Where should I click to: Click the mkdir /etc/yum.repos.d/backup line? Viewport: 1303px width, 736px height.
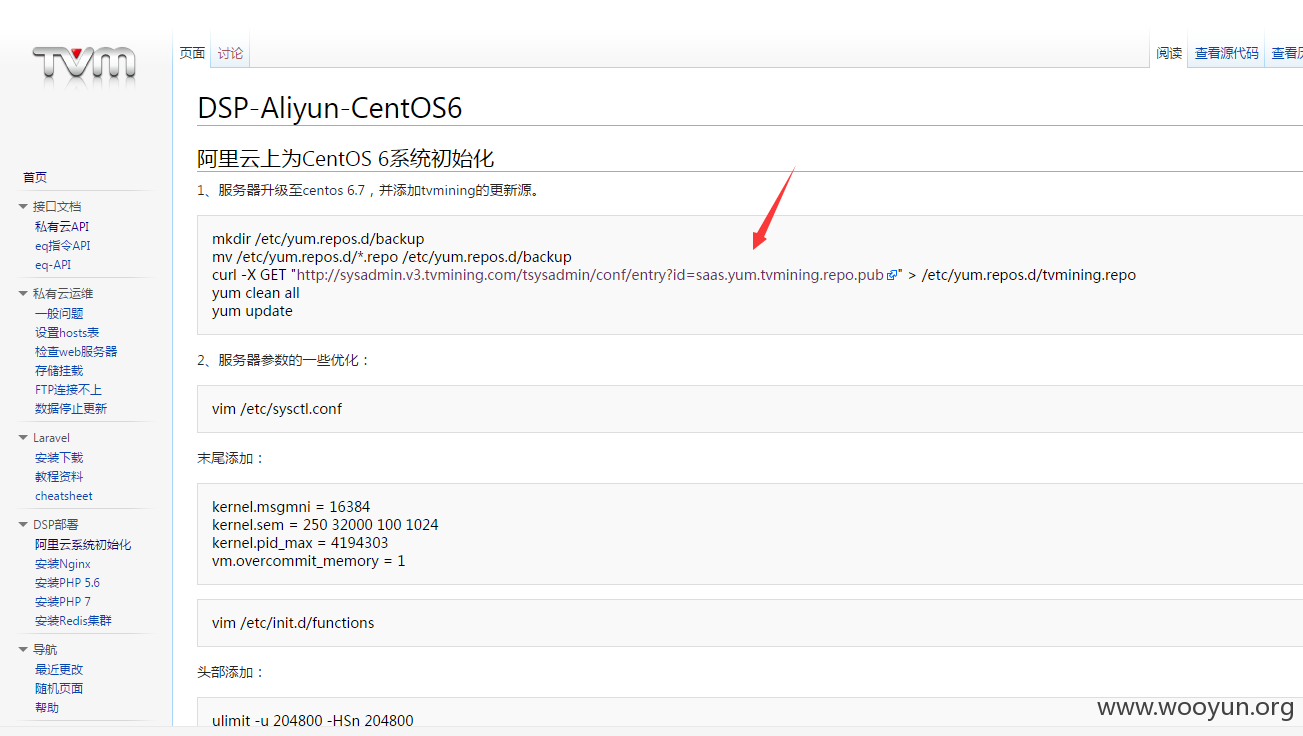coord(318,239)
